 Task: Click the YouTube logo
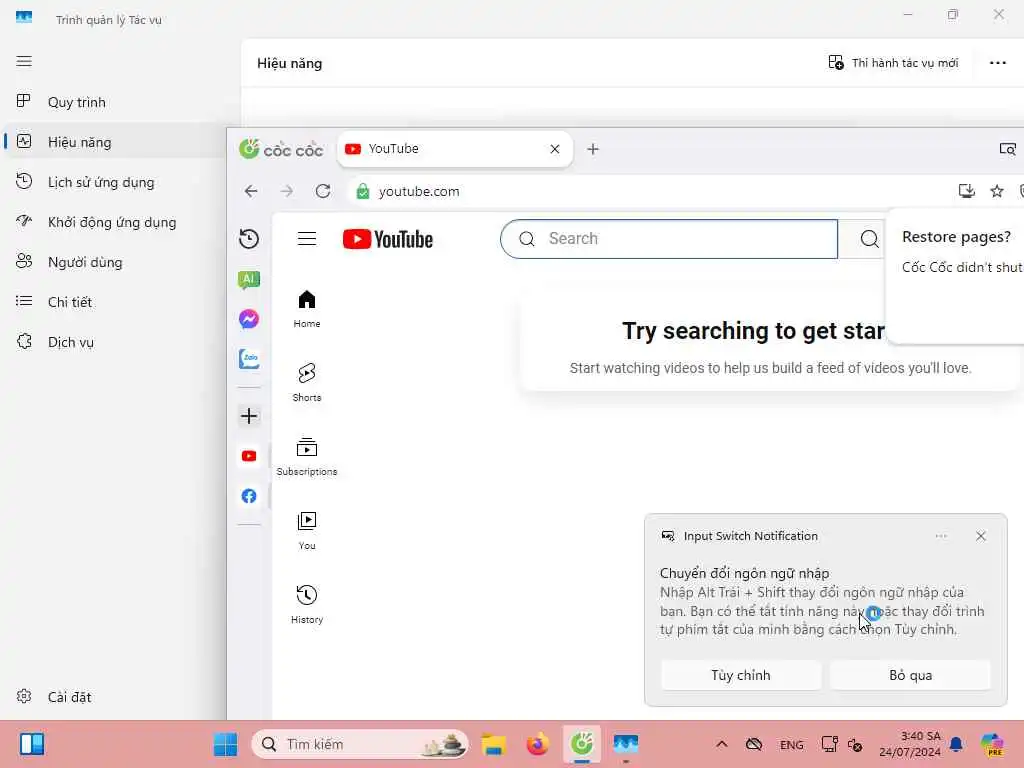[x=388, y=239]
